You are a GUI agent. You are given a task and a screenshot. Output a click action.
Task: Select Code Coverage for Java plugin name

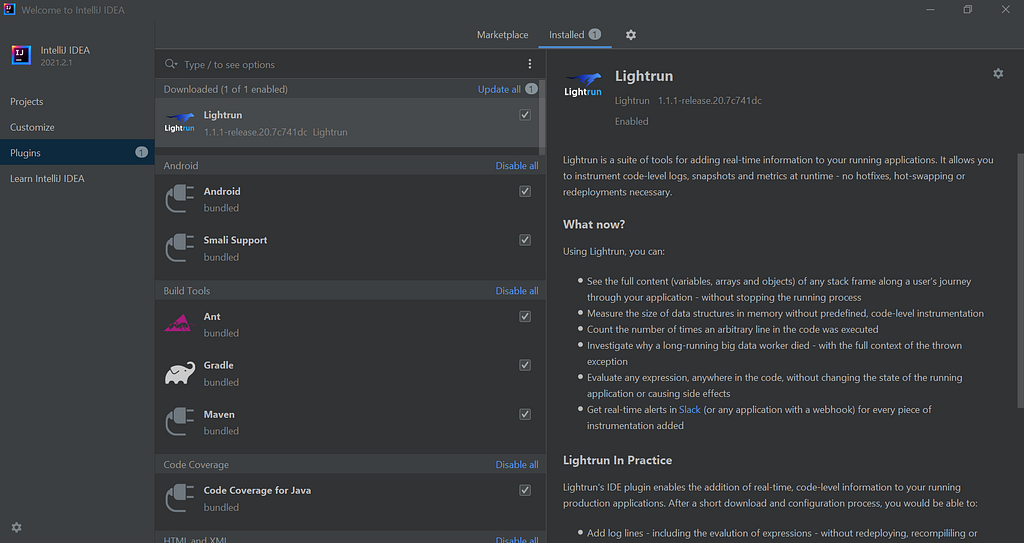pos(257,490)
